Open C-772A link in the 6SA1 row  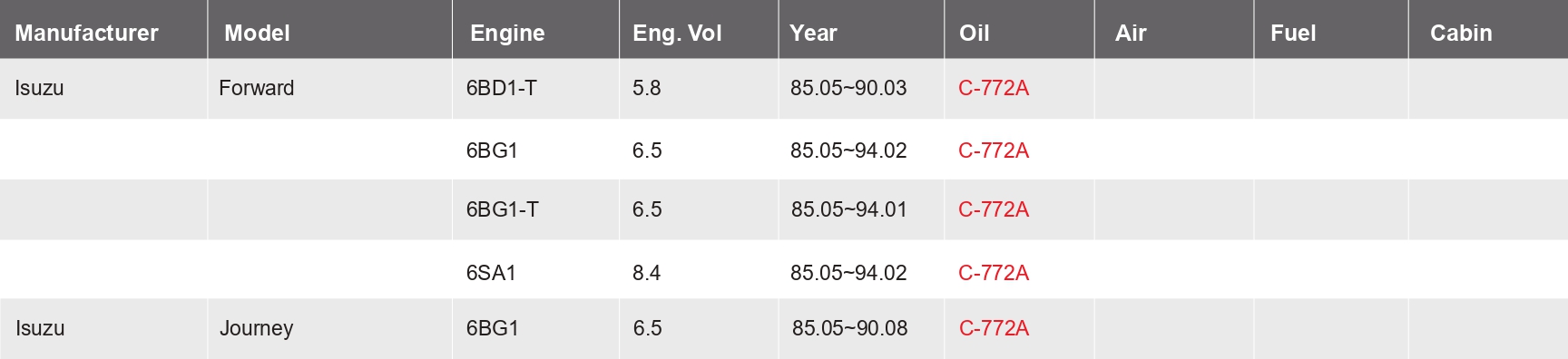[994, 273]
